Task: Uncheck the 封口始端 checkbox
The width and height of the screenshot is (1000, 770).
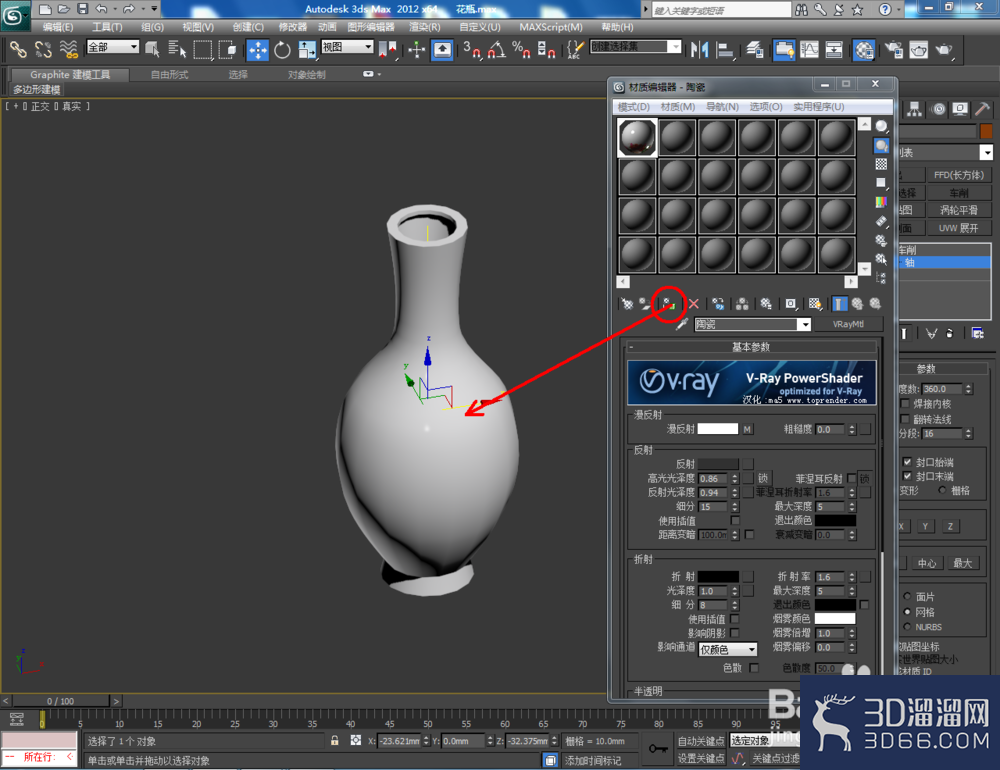Action: click(x=907, y=462)
